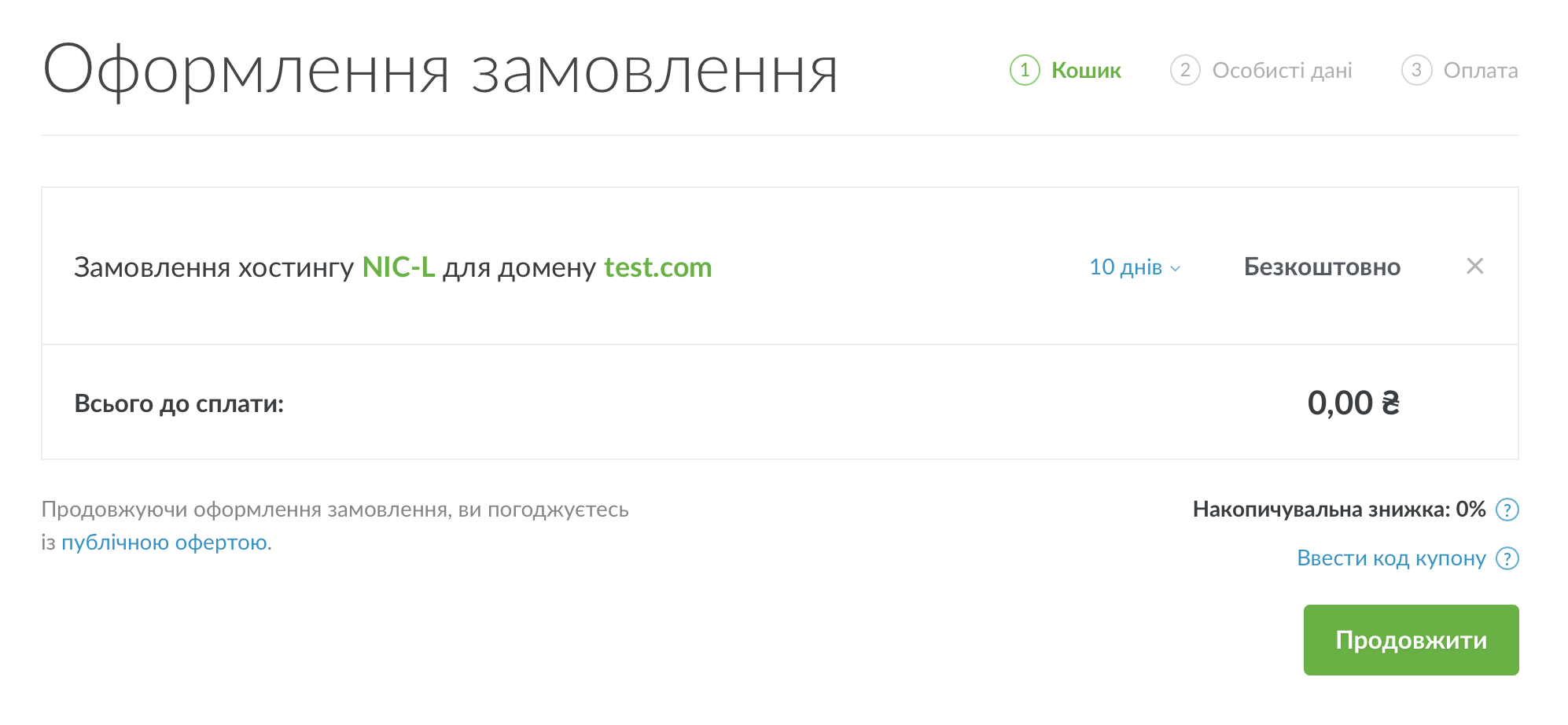Click the NIC-L hosting plan name

tap(398, 267)
